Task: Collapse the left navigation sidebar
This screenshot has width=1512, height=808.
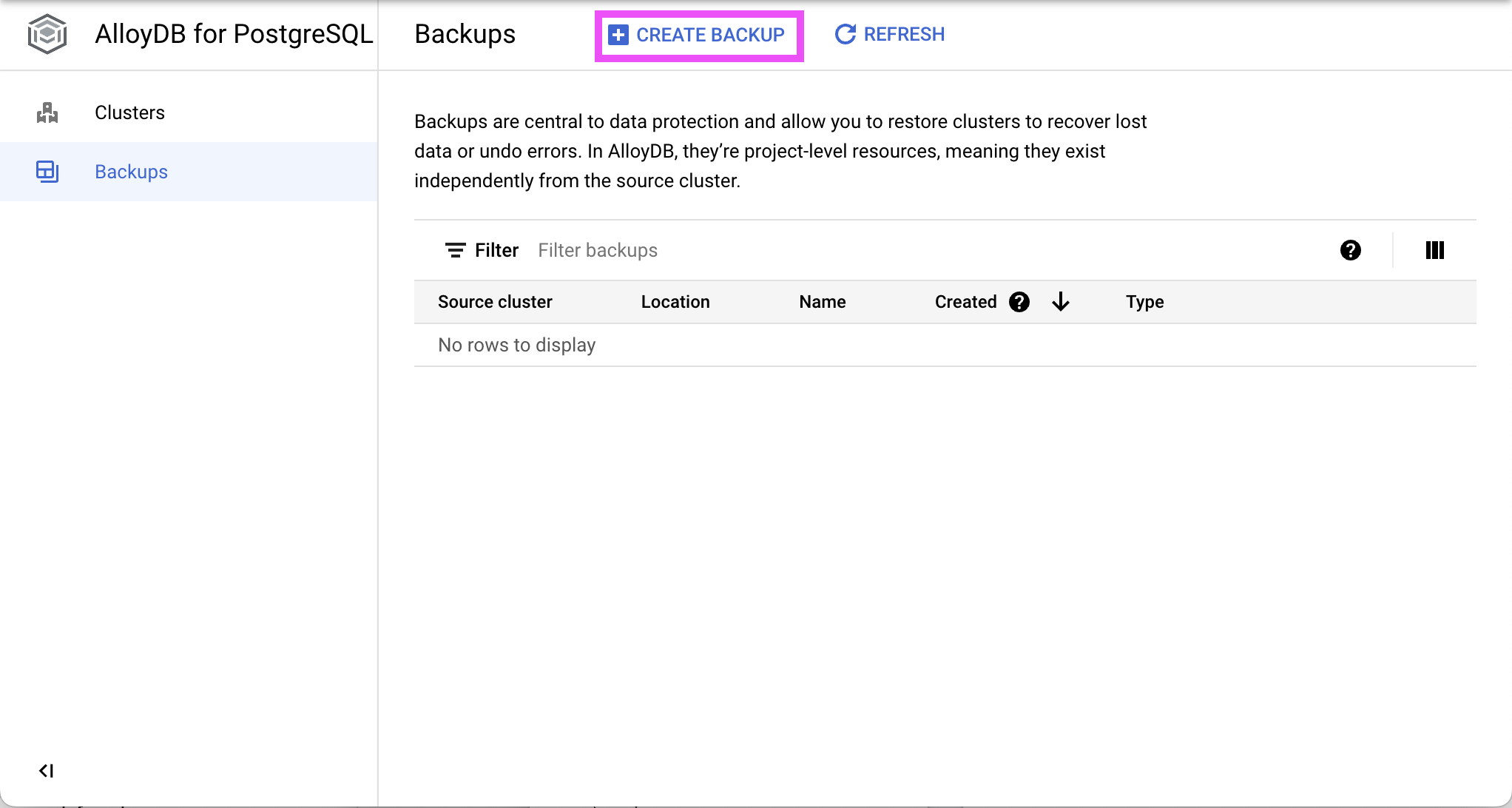Action: [x=47, y=770]
